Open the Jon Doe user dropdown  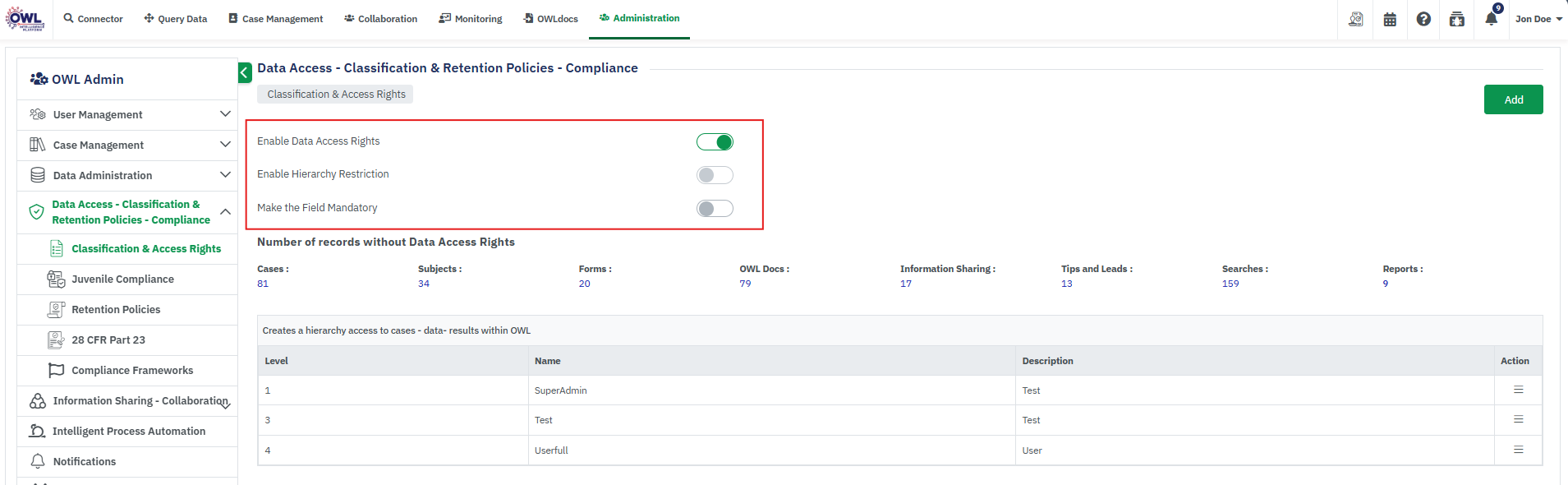point(1538,19)
